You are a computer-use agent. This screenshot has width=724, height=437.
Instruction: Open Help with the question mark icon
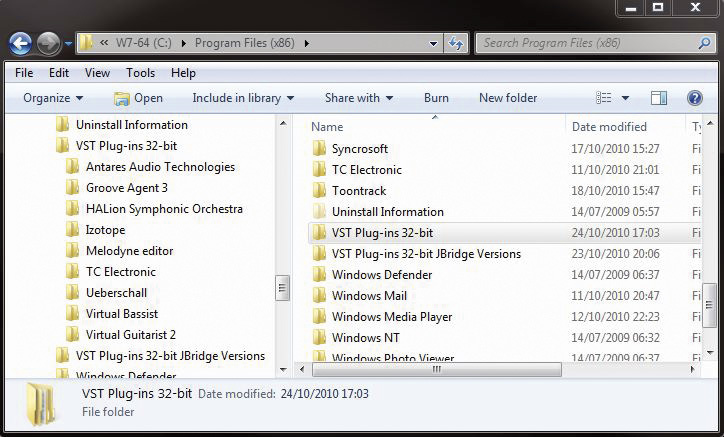pos(694,98)
